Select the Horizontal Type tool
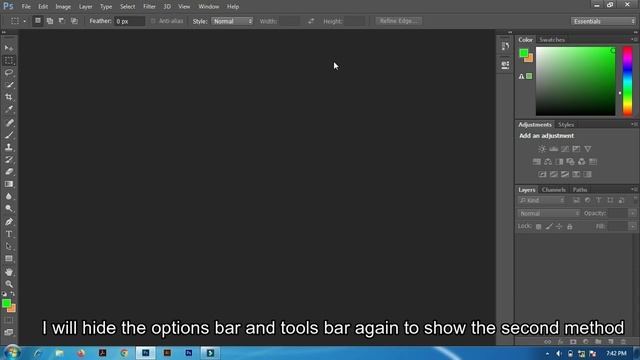 tap(9, 234)
